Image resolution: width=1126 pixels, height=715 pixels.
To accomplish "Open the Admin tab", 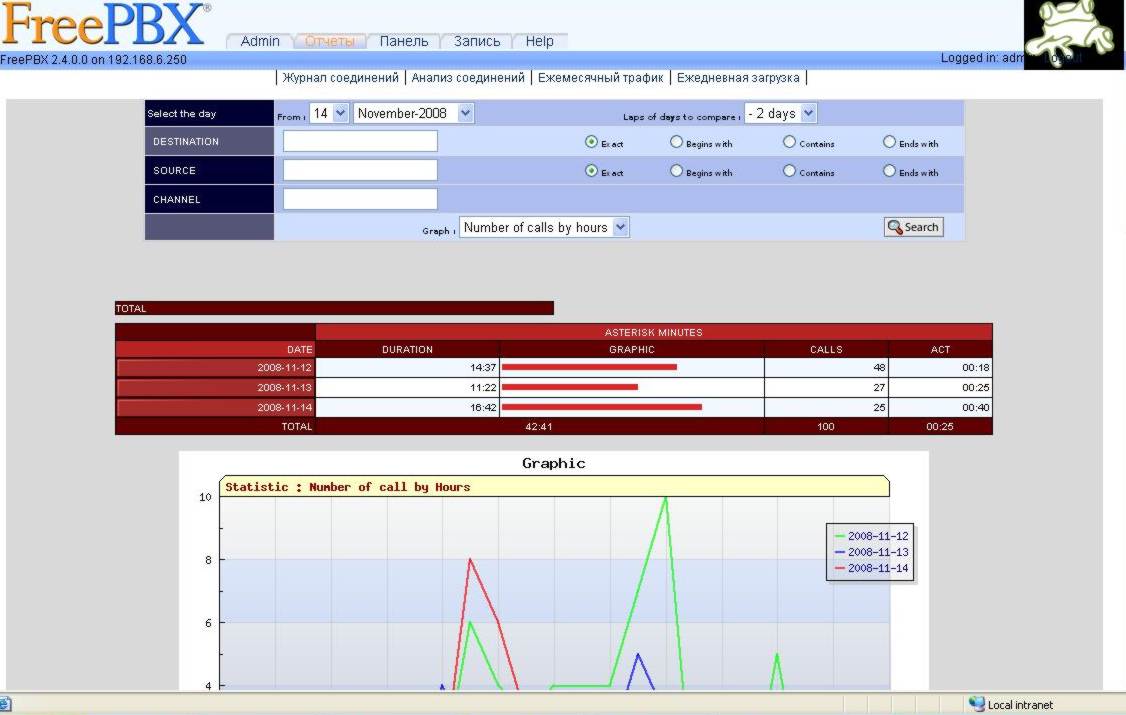I will 260,41.
